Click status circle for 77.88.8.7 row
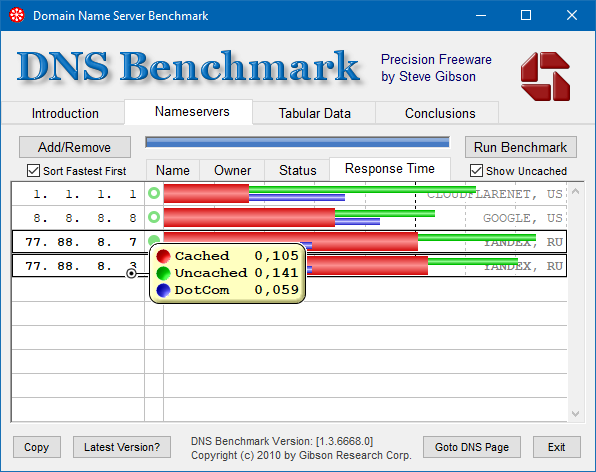This screenshot has height=472, width=596. click(154, 239)
